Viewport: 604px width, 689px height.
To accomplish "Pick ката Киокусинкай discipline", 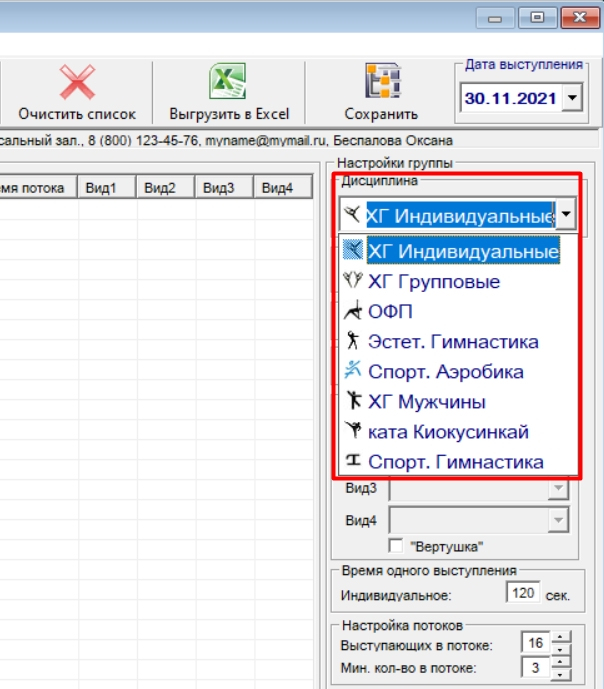I will 447,432.
